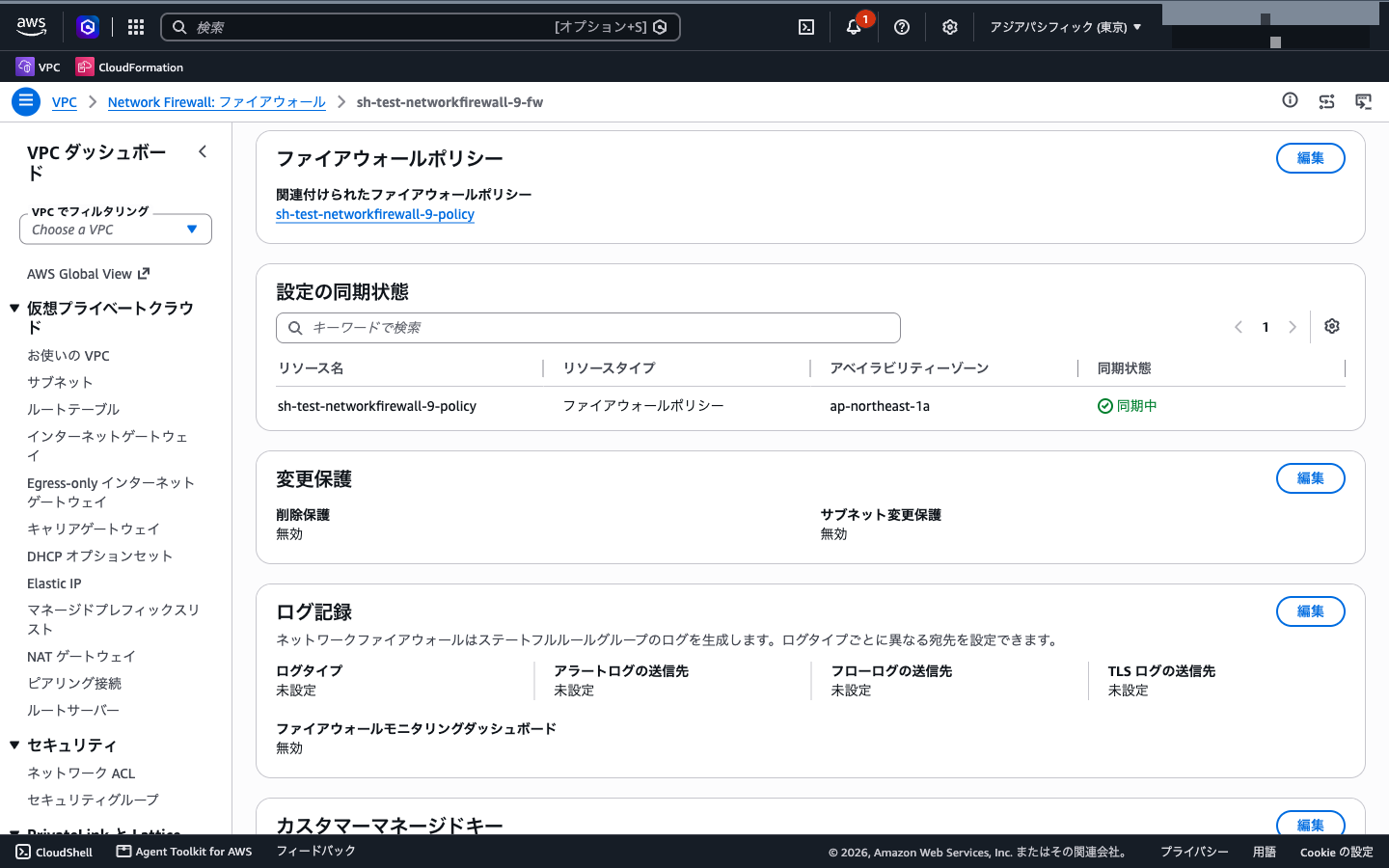Launch CloudShell from the top bar icon
The image size is (1389, 868).
[x=806, y=27]
